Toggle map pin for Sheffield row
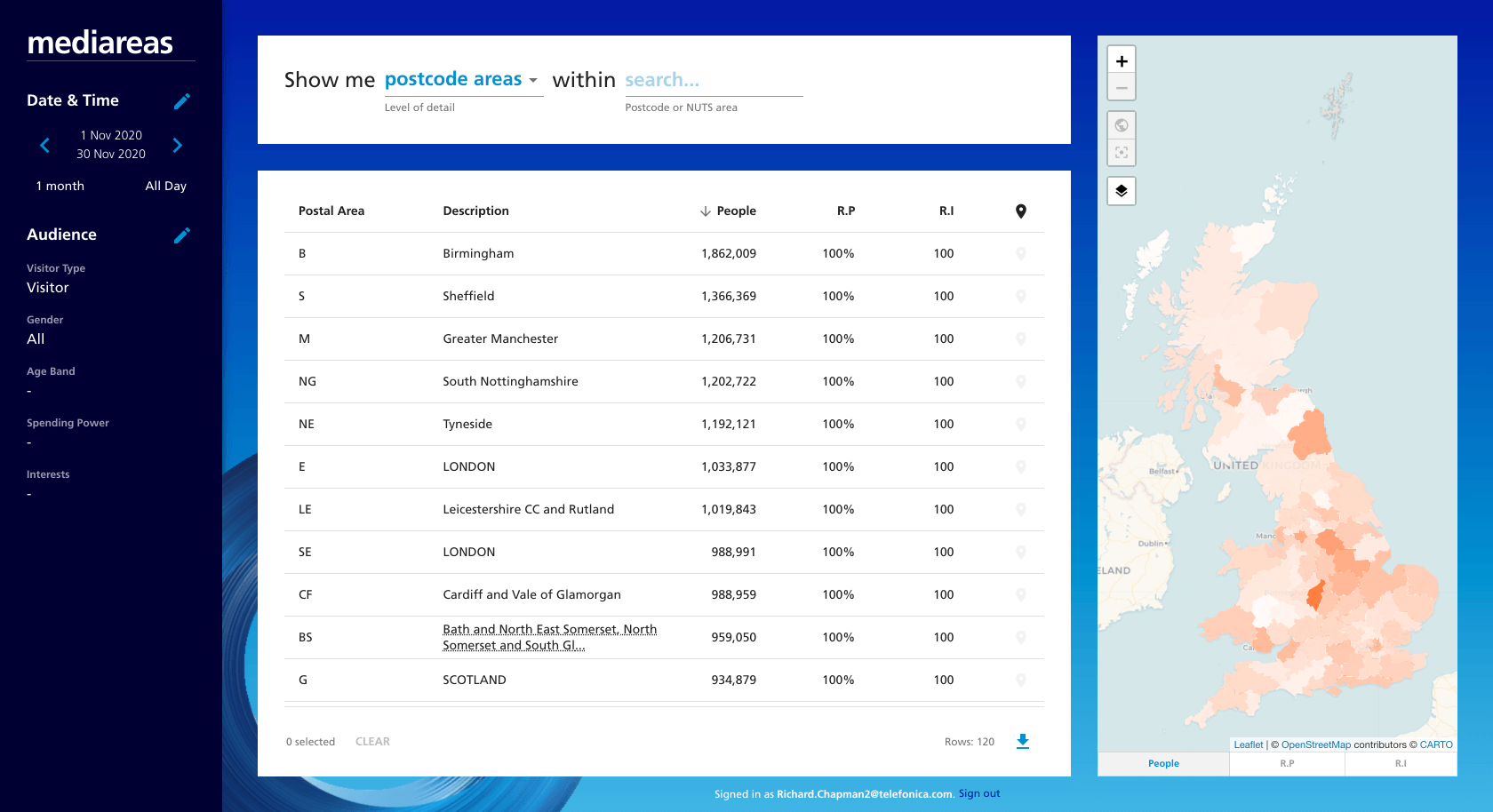 coord(1021,297)
